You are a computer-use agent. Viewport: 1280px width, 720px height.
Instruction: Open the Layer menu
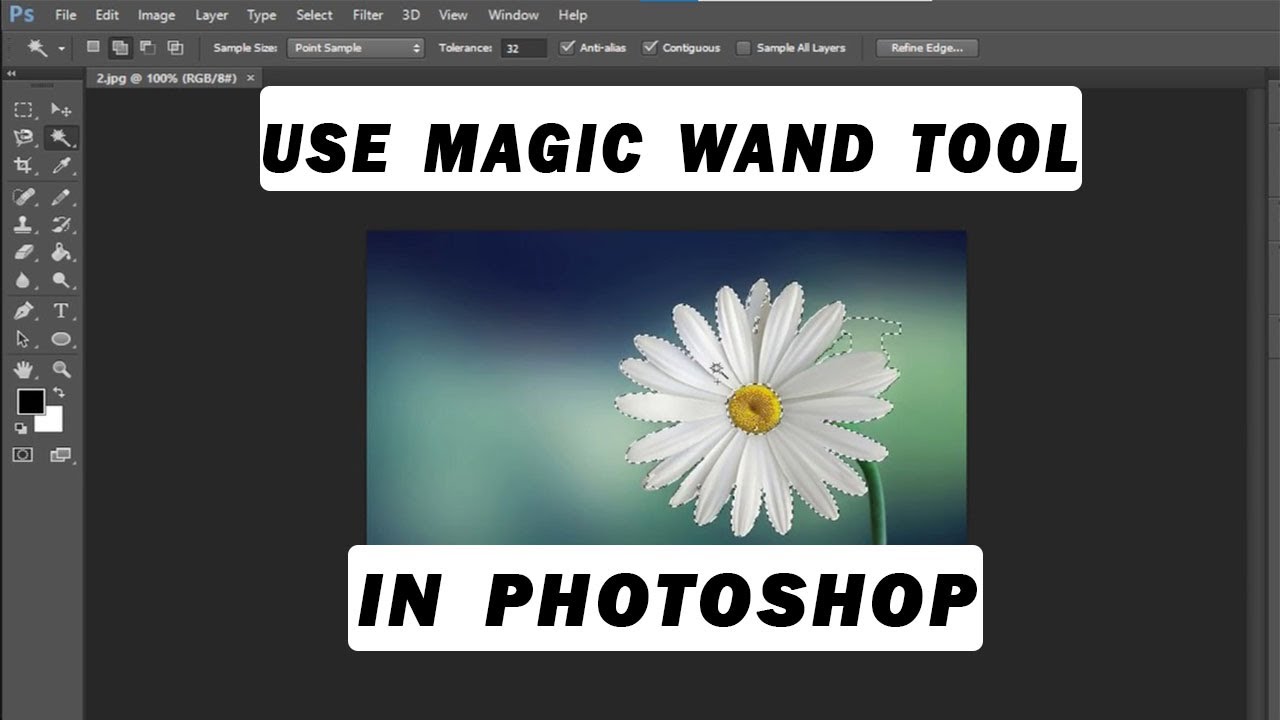coord(211,15)
